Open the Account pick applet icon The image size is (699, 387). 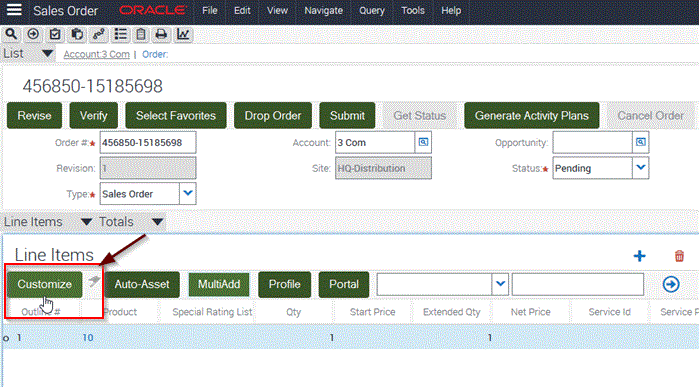tap(423, 142)
